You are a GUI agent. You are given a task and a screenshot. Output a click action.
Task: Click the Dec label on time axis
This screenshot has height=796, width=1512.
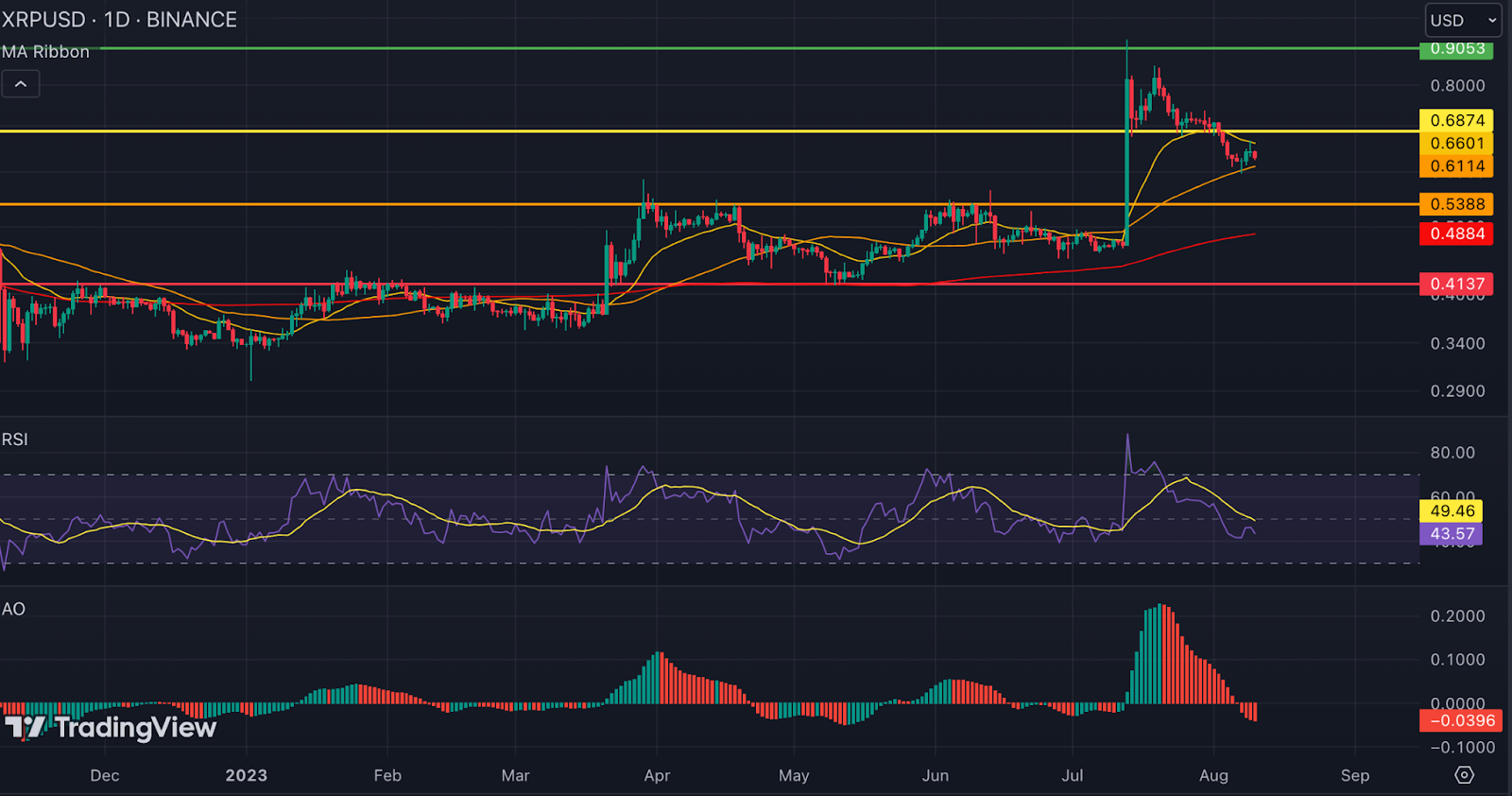[x=105, y=775]
